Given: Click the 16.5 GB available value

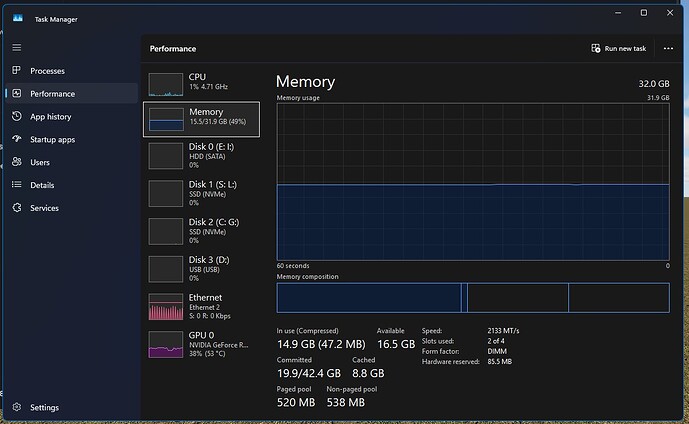Looking at the screenshot, I should pyautogui.click(x=396, y=344).
